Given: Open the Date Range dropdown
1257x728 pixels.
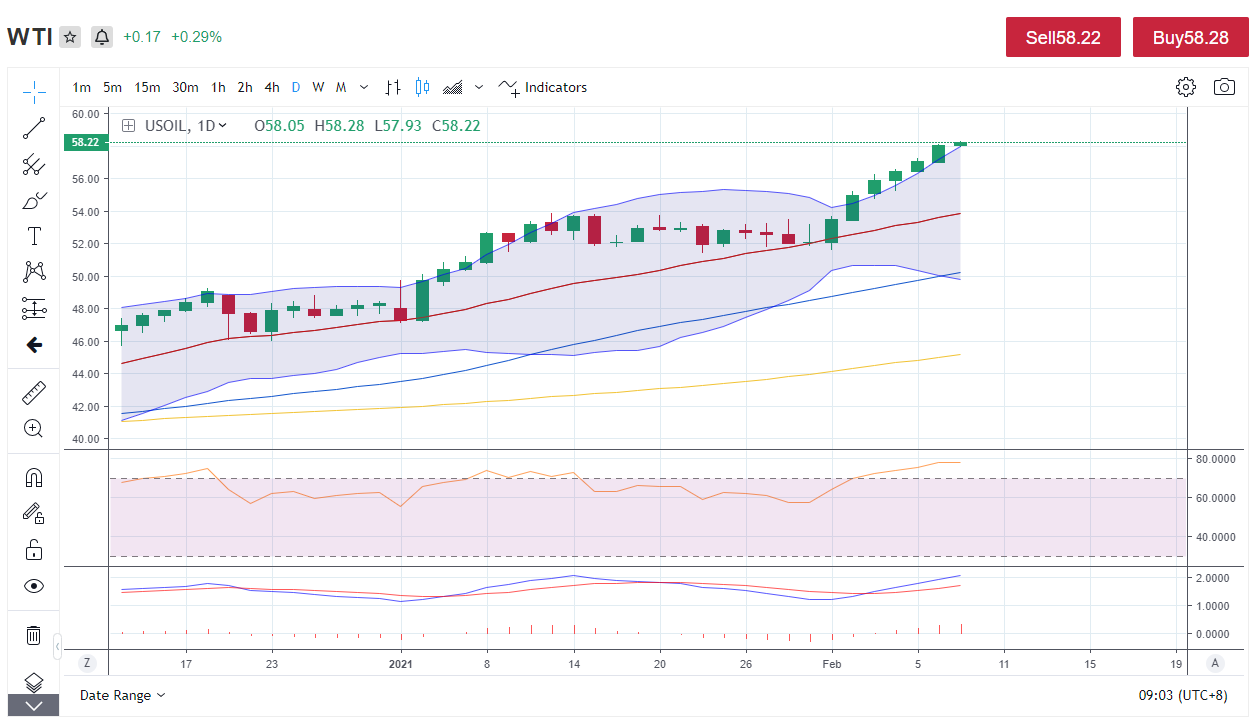Looking at the screenshot, I should coord(122,695).
